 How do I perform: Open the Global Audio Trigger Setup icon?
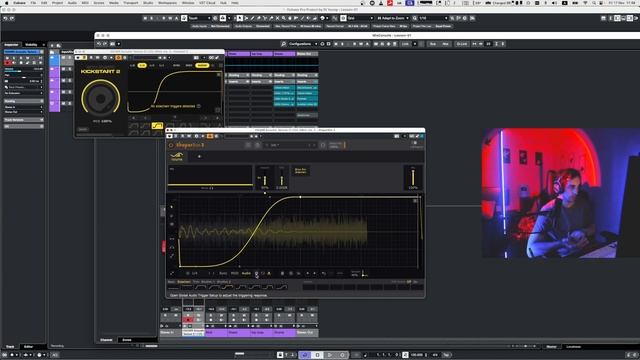[x=256, y=273]
